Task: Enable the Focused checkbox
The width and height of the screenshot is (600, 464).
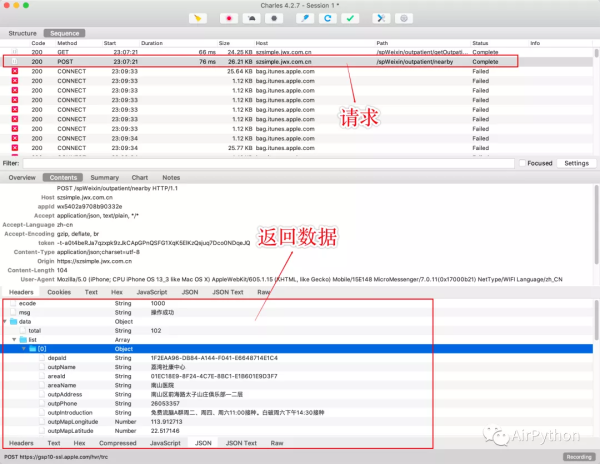Action: (x=522, y=163)
